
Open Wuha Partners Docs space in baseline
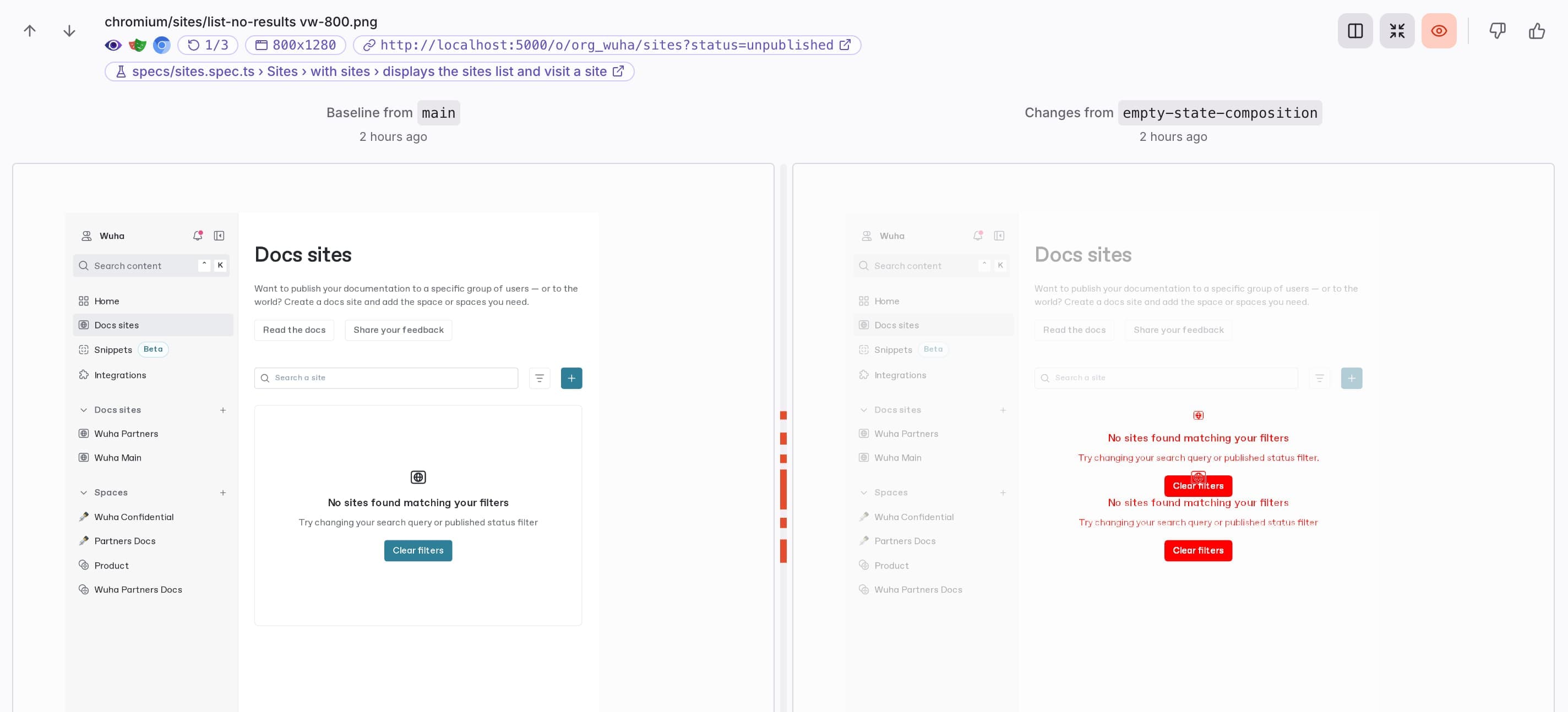[153, 589]
